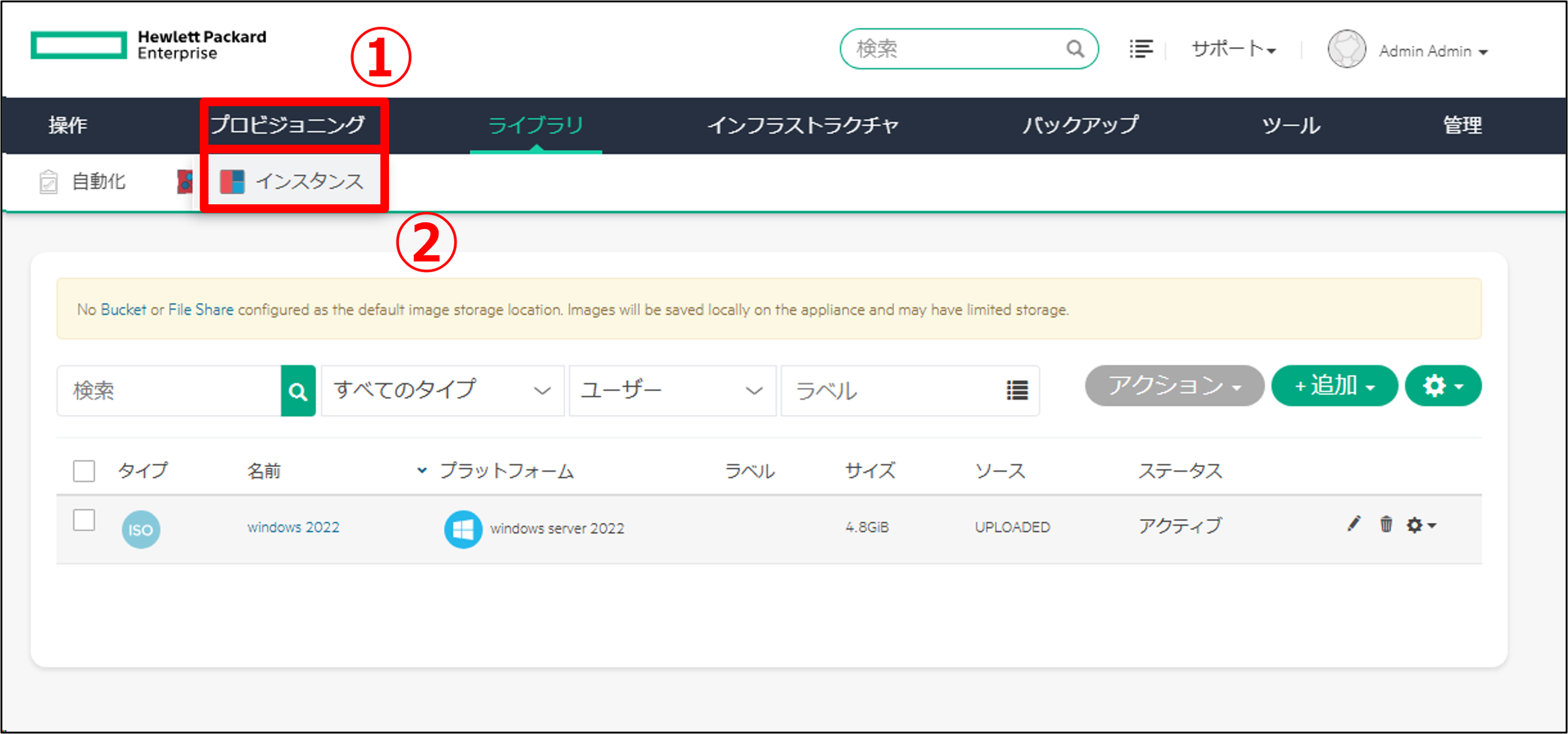1568x734 pixels.
Task: Open the サポート dropdown menu
Action: (1233, 50)
